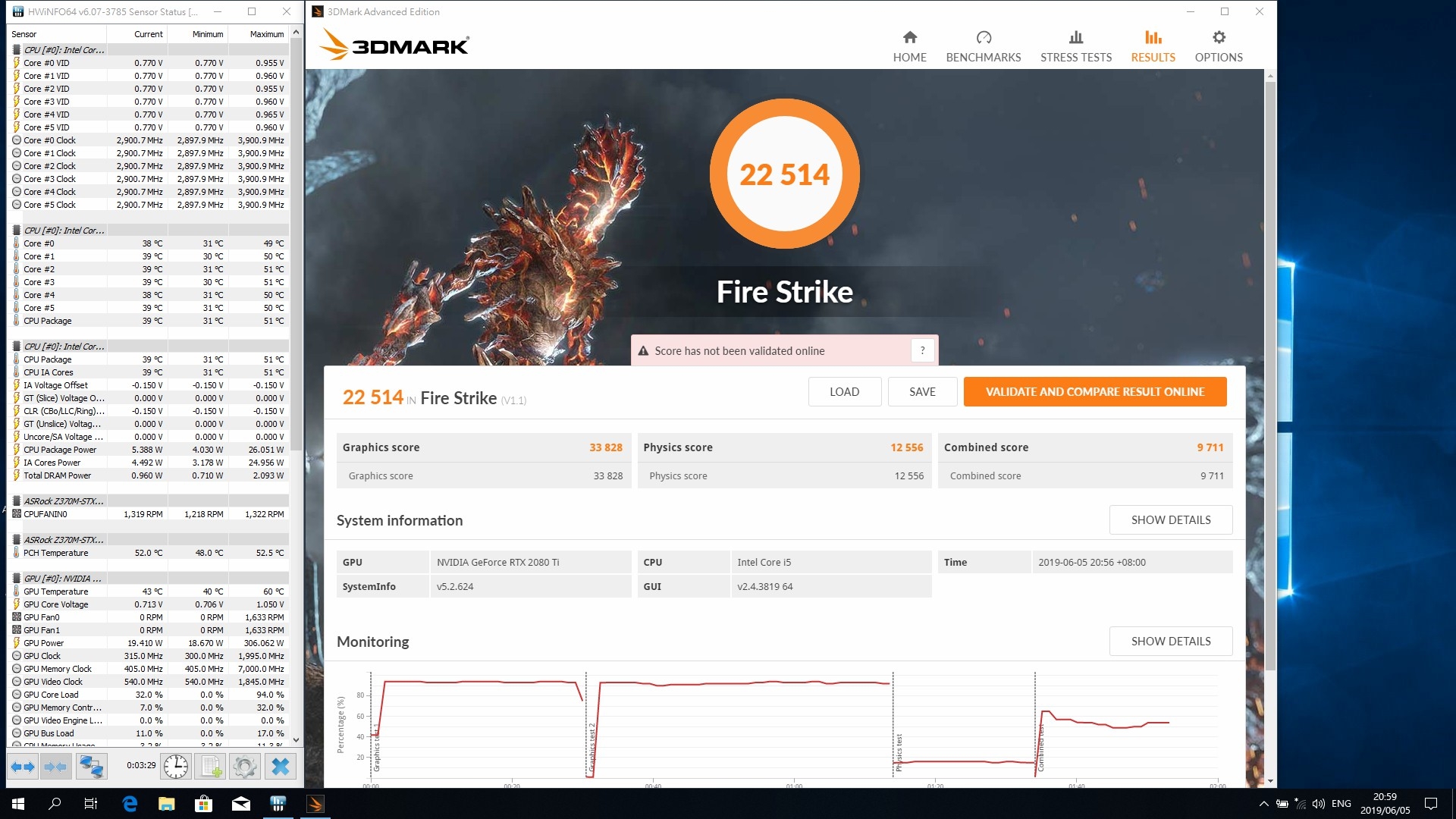Viewport: 1456px width, 819px height.
Task: Click Minimum column header in HWiNFO
Action: pos(198,34)
